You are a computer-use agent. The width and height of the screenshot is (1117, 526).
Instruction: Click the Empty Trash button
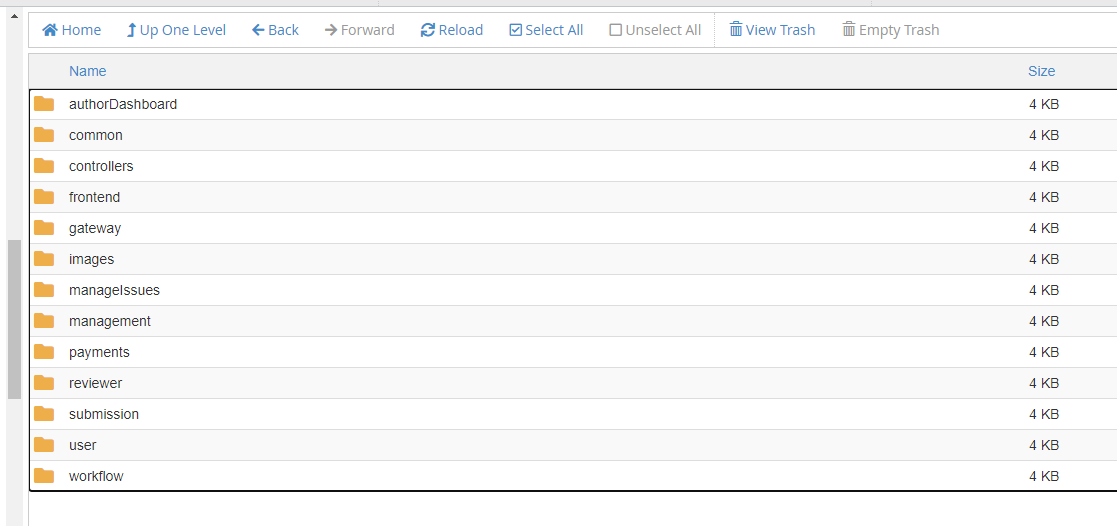pos(890,30)
